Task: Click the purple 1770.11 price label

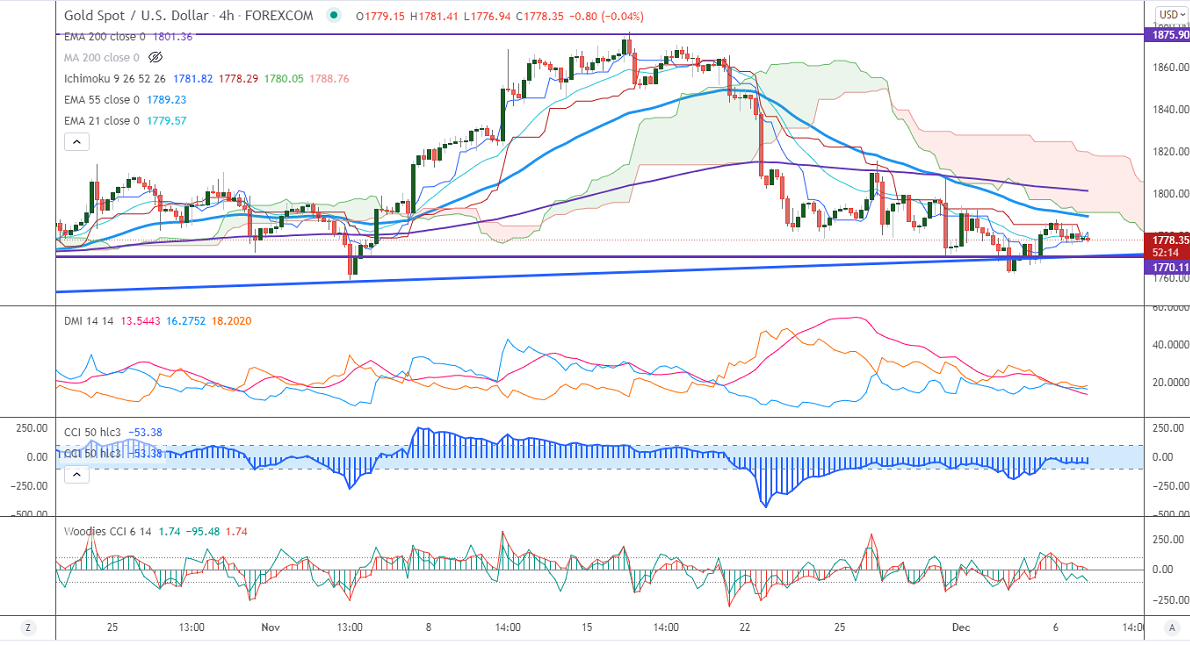Action: point(1167,268)
